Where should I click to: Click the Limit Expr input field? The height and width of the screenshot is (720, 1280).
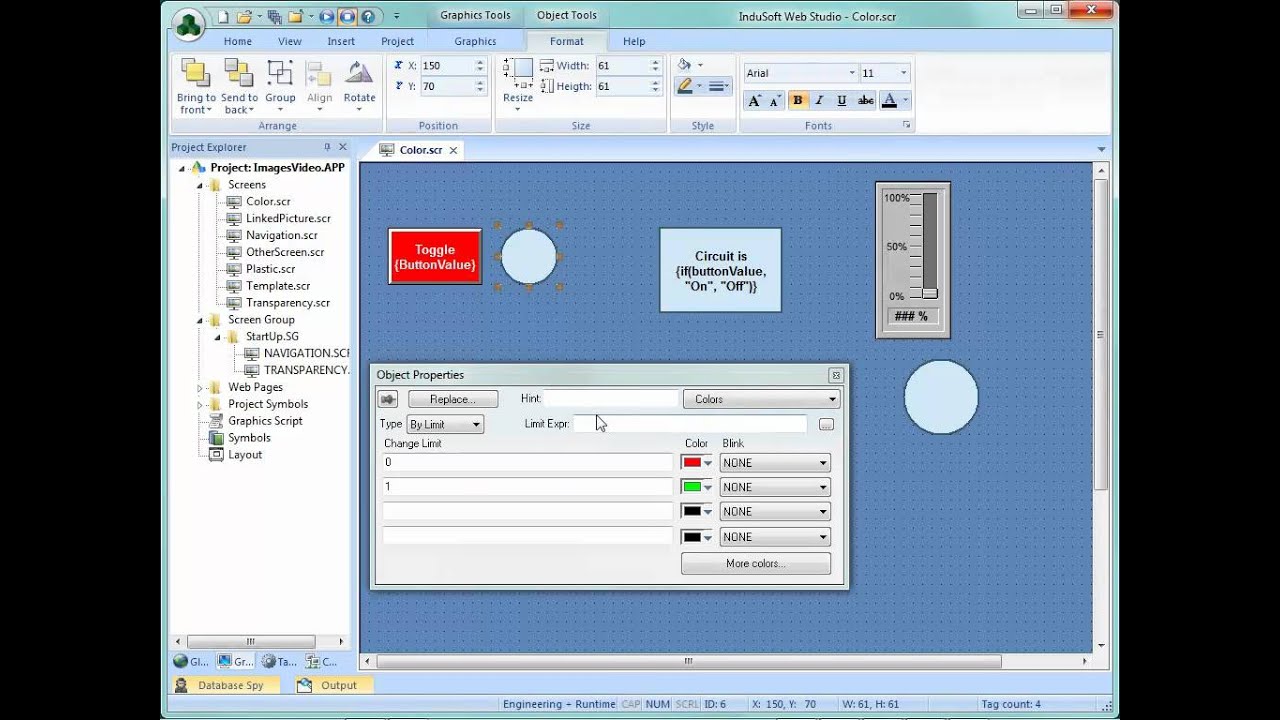click(690, 424)
